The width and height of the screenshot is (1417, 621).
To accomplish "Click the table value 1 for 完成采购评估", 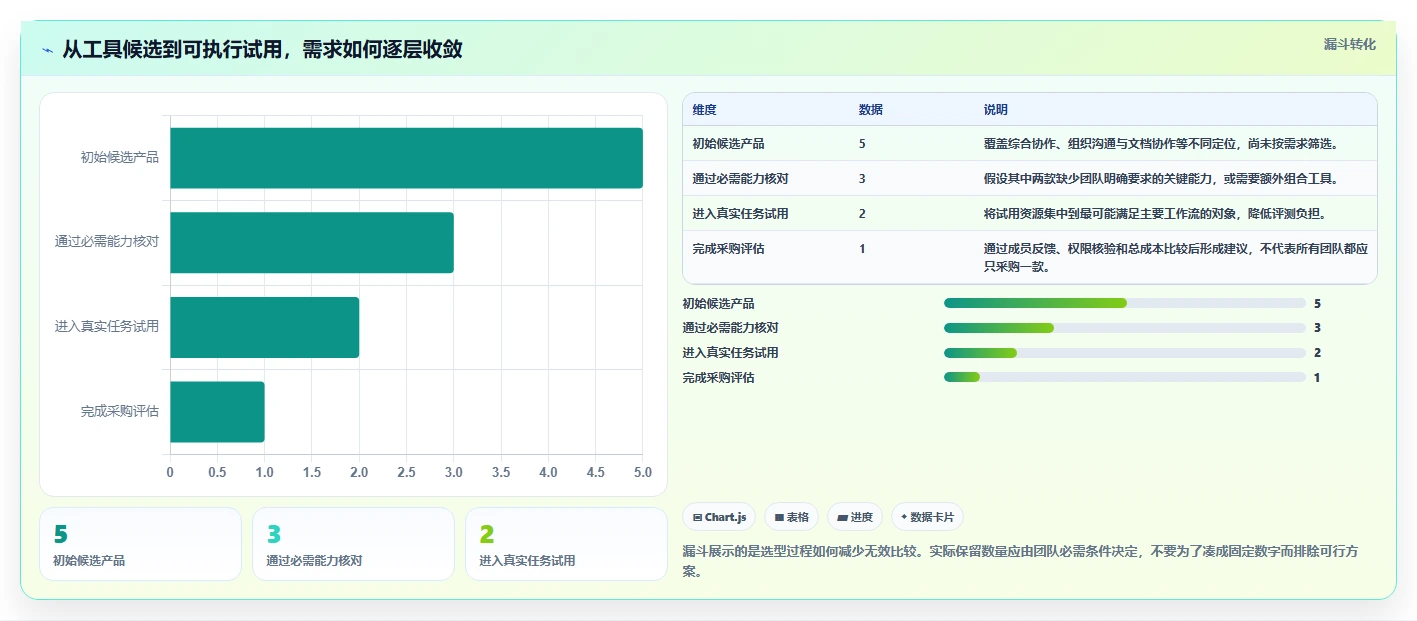I will [862, 249].
